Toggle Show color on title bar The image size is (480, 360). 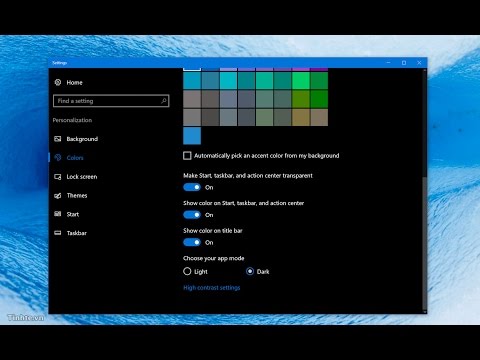click(192, 242)
